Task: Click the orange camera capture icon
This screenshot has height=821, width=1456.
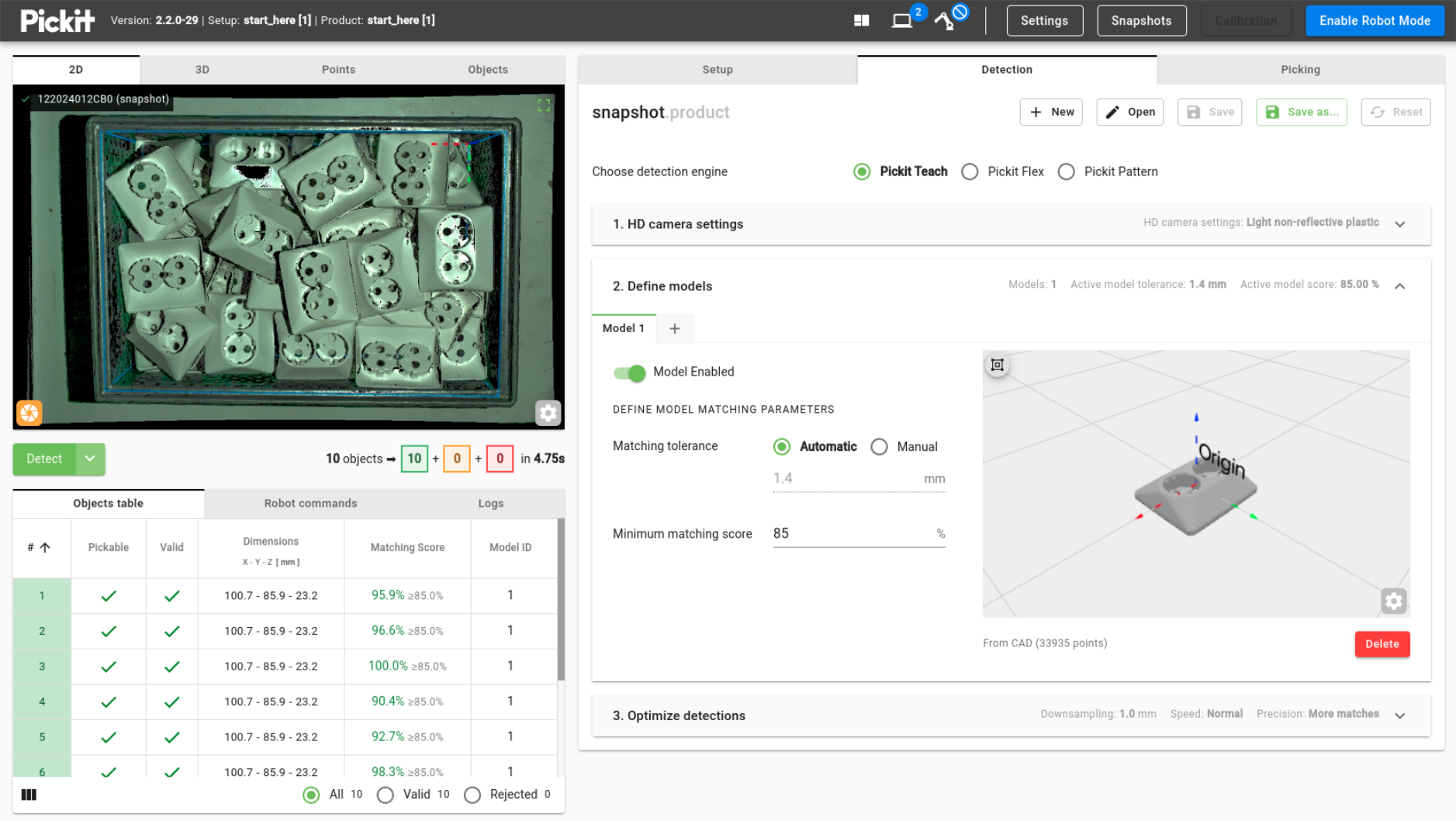Action: point(29,413)
